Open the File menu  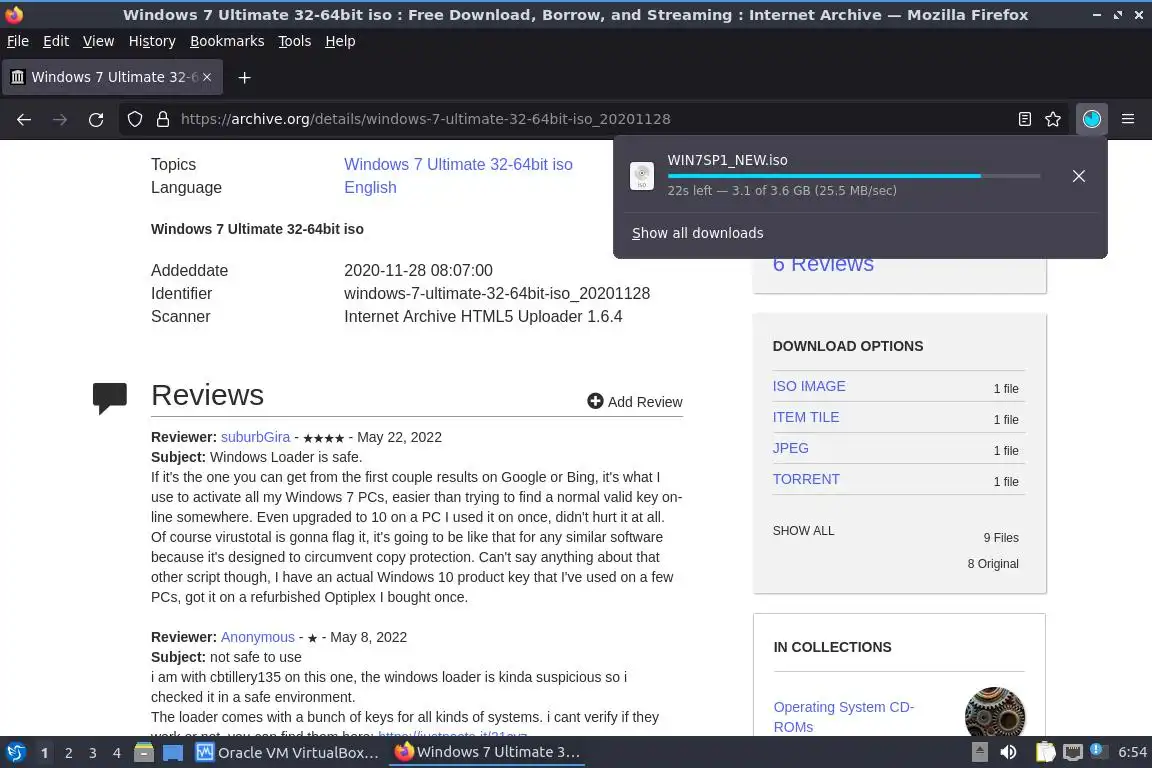click(18, 41)
